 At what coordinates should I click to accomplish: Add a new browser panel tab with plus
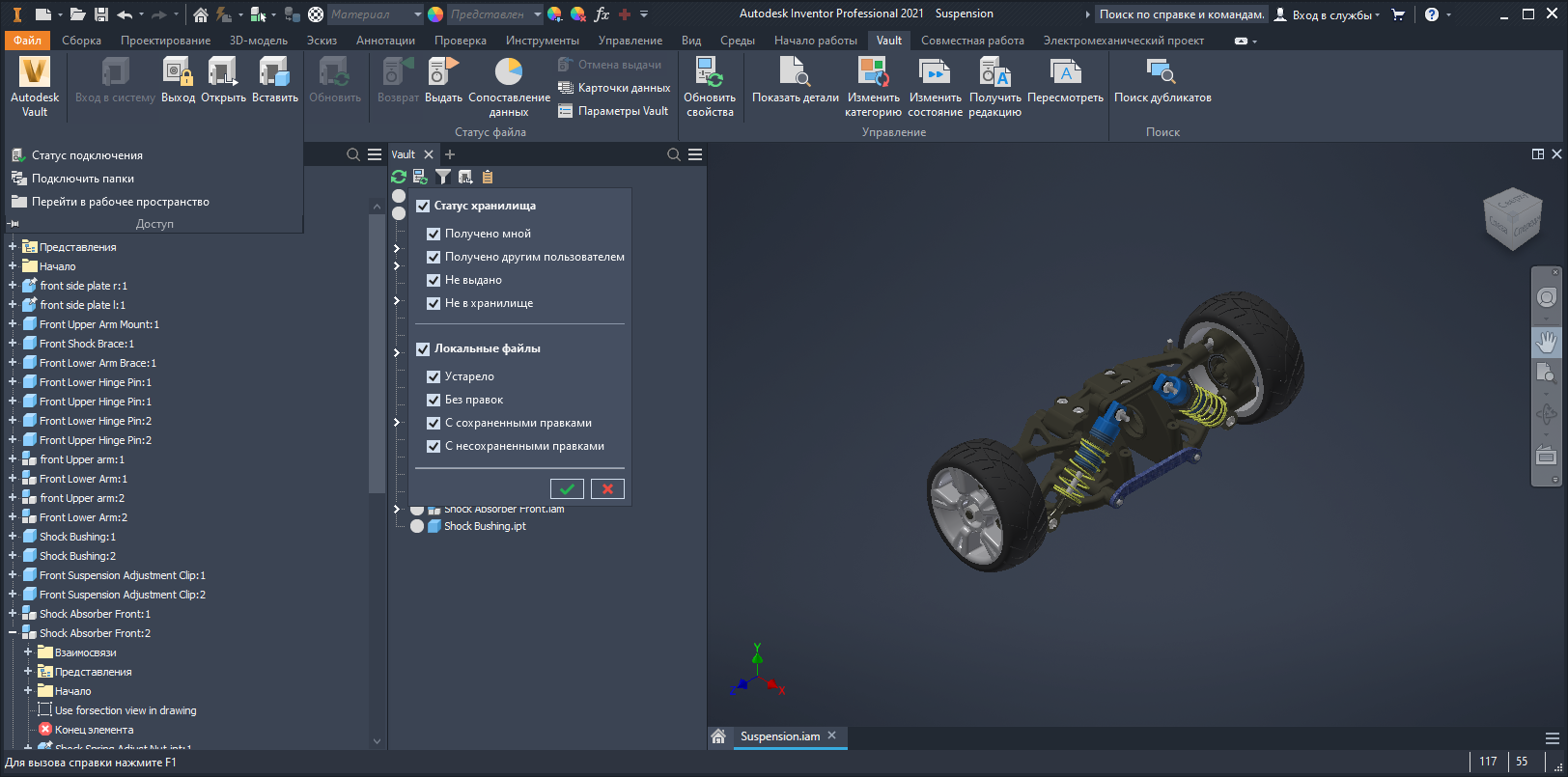[x=450, y=154]
